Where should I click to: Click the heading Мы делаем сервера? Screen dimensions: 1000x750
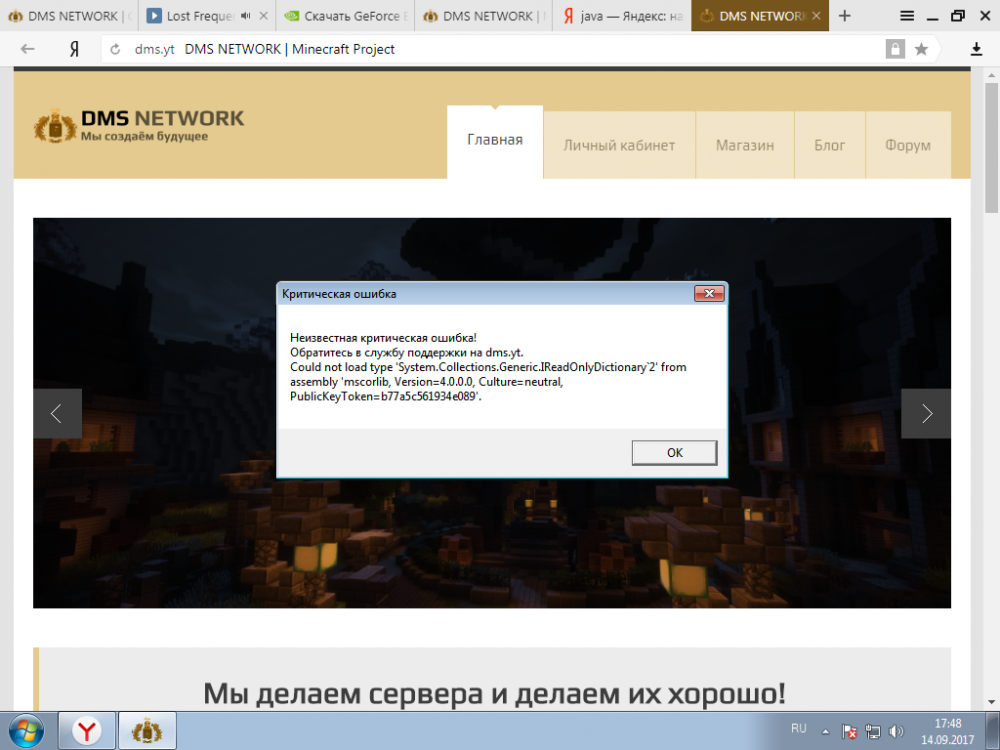coord(494,693)
